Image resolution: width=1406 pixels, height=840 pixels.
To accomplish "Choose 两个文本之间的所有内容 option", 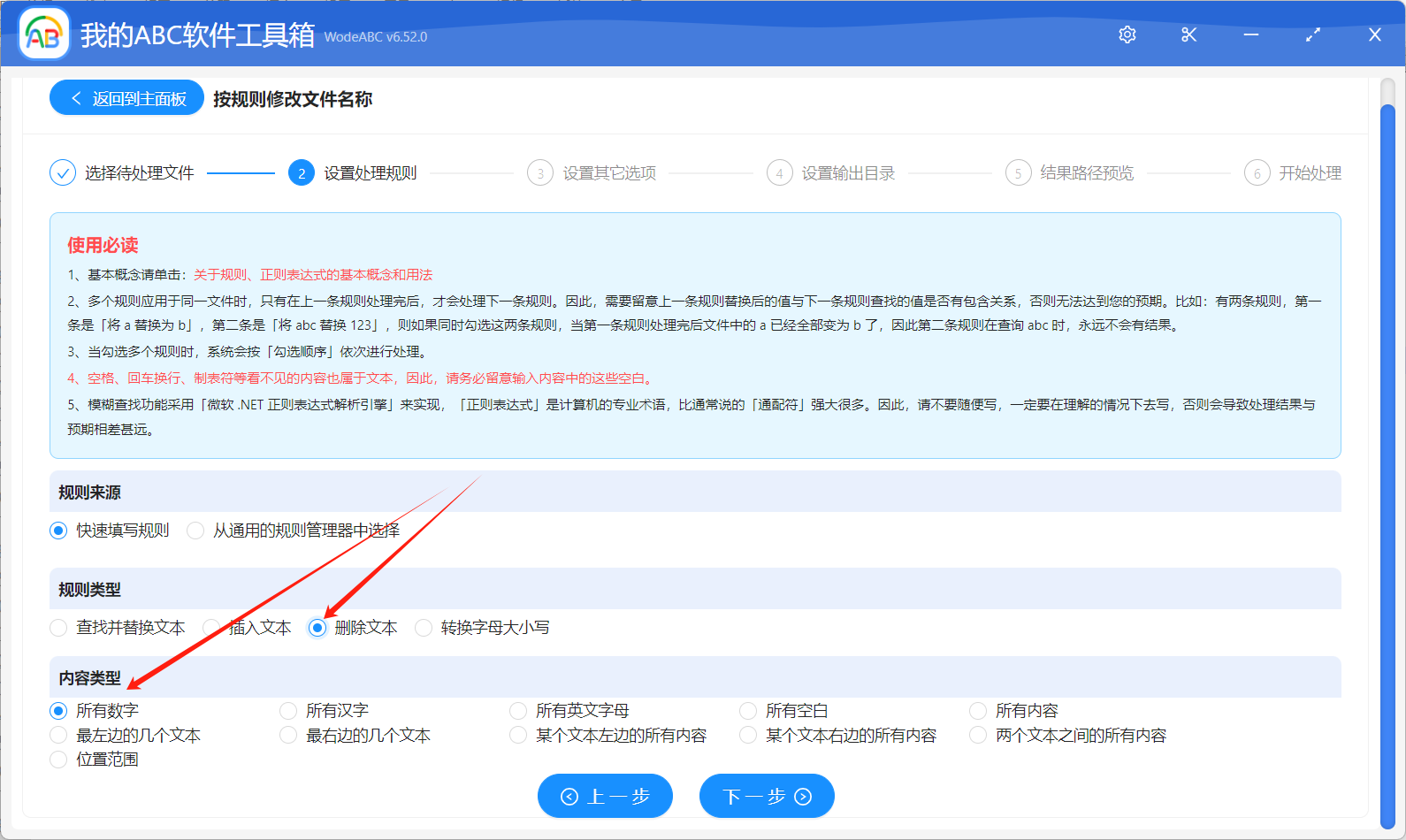I will [x=978, y=736].
